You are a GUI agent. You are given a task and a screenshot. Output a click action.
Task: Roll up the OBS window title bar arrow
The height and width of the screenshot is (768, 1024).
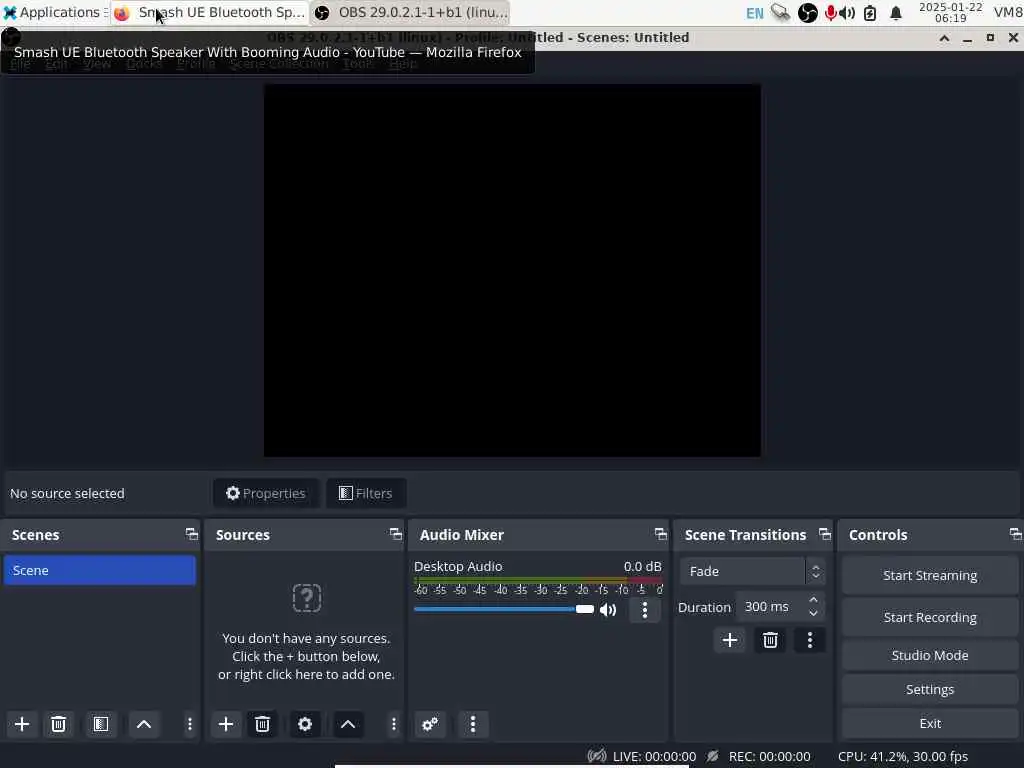click(944, 38)
